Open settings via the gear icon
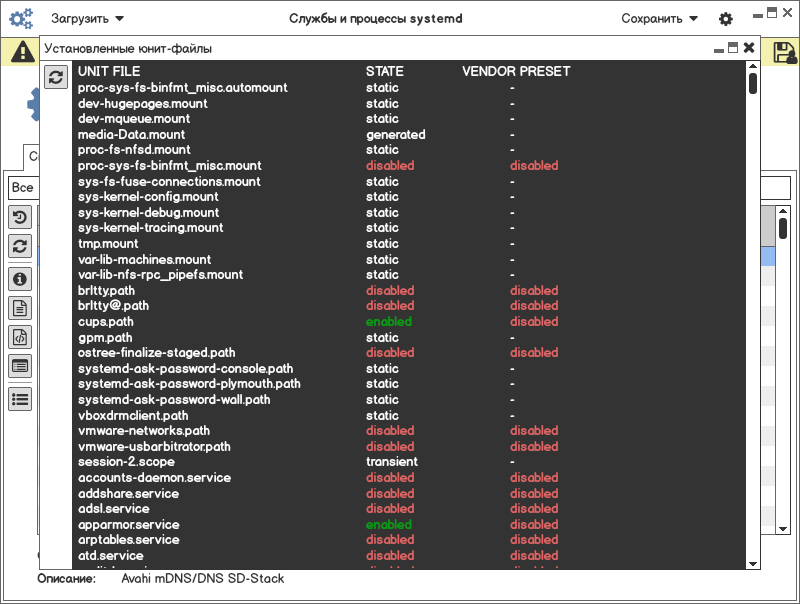 pos(725,19)
